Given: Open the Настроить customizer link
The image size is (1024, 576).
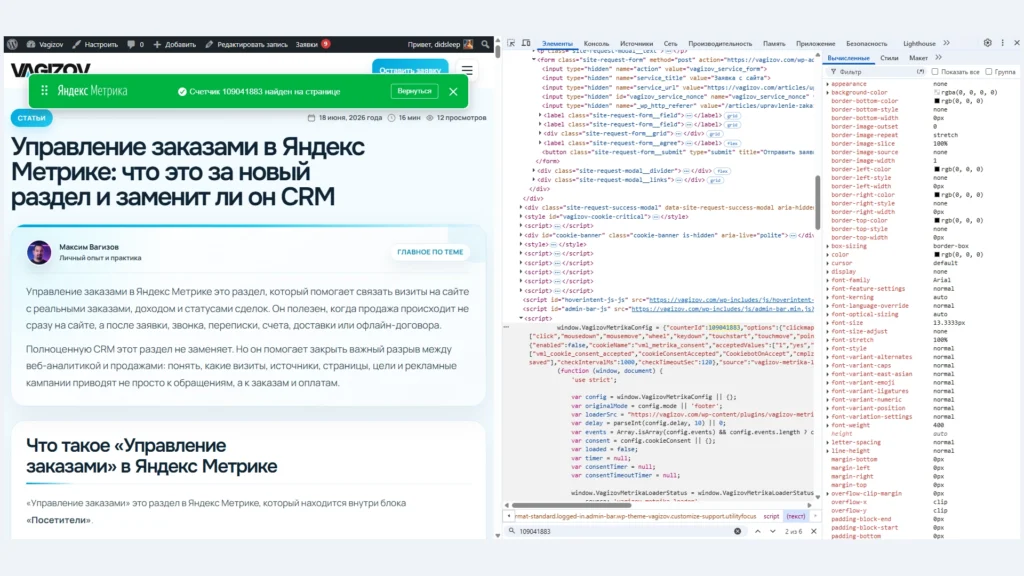Looking at the screenshot, I should [x=95, y=44].
